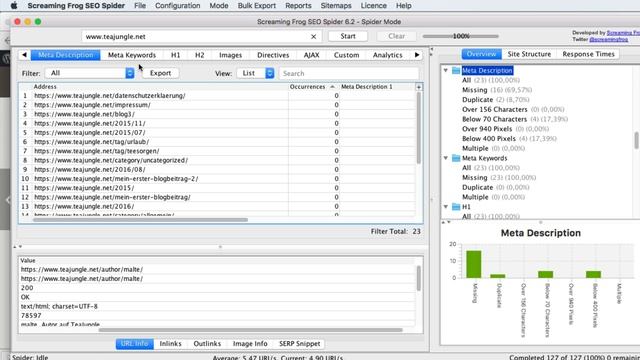Image resolution: width=640 pixels, height=360 pixels.
Task: Open the Help menu
Action: pyautogui.click(x=403, y=6)
